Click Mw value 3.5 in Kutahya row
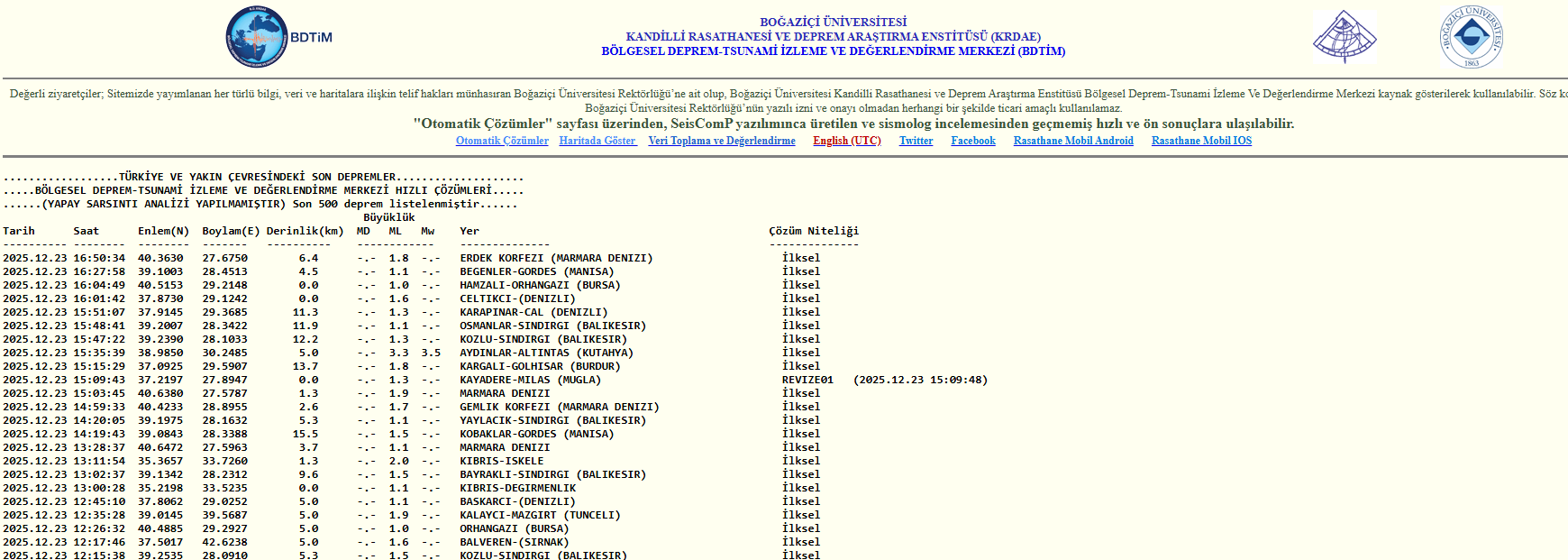Viewport: 1568px width, 560px height. (431, 353)
